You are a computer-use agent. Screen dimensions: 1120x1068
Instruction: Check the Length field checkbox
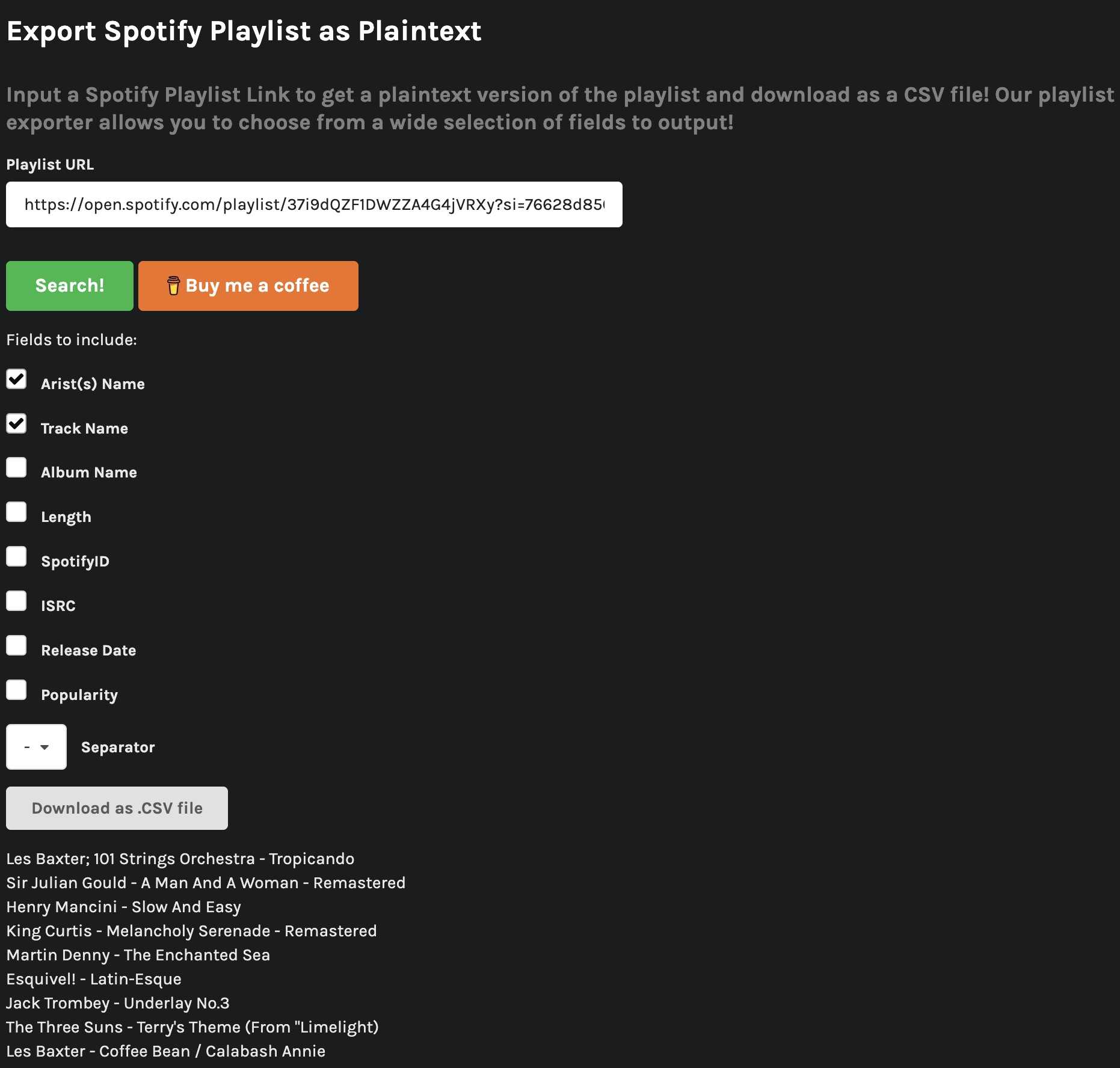16,512
